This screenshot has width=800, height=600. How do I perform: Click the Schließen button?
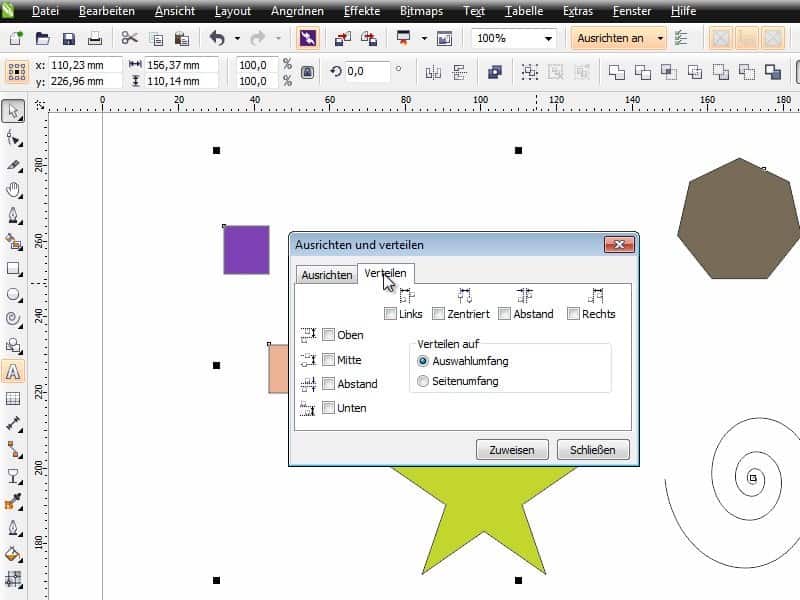click(593, 449)
